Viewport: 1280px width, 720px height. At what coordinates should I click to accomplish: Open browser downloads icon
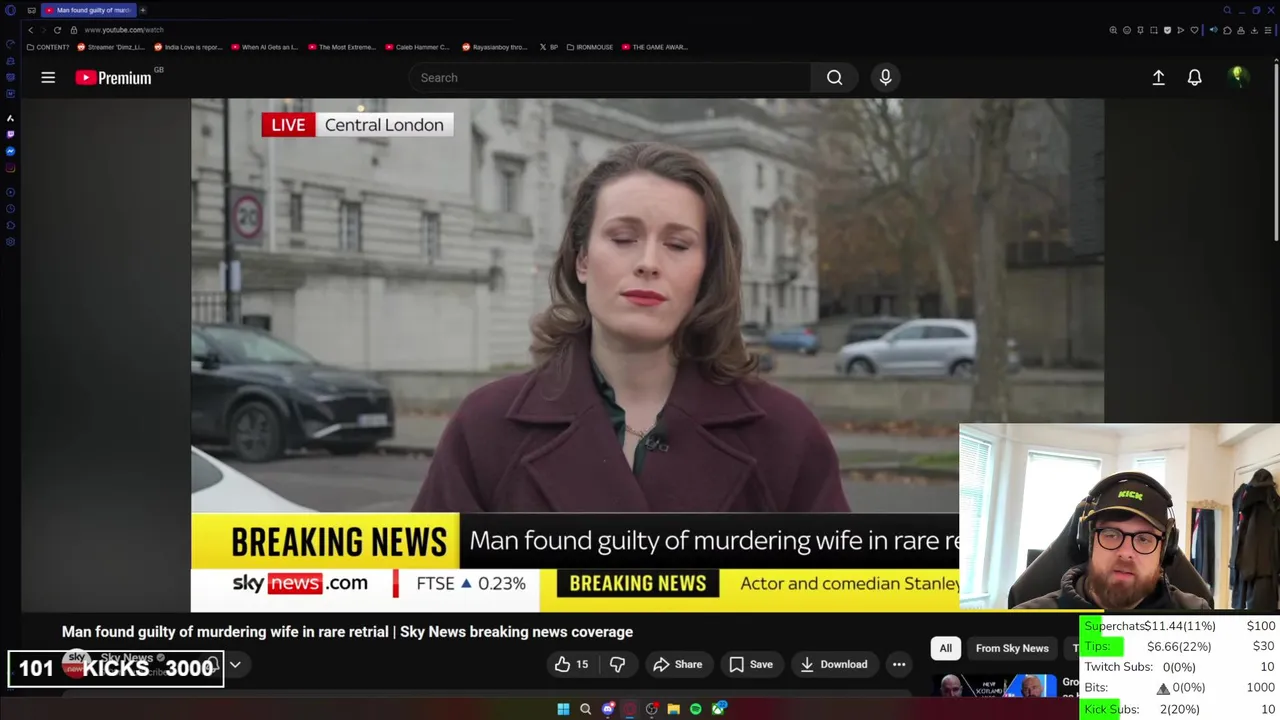[x=1254, y=30]
